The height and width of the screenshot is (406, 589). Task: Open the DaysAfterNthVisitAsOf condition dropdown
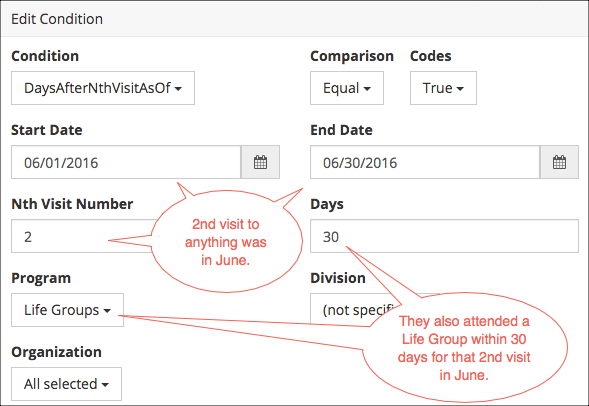tap(103, 88)
